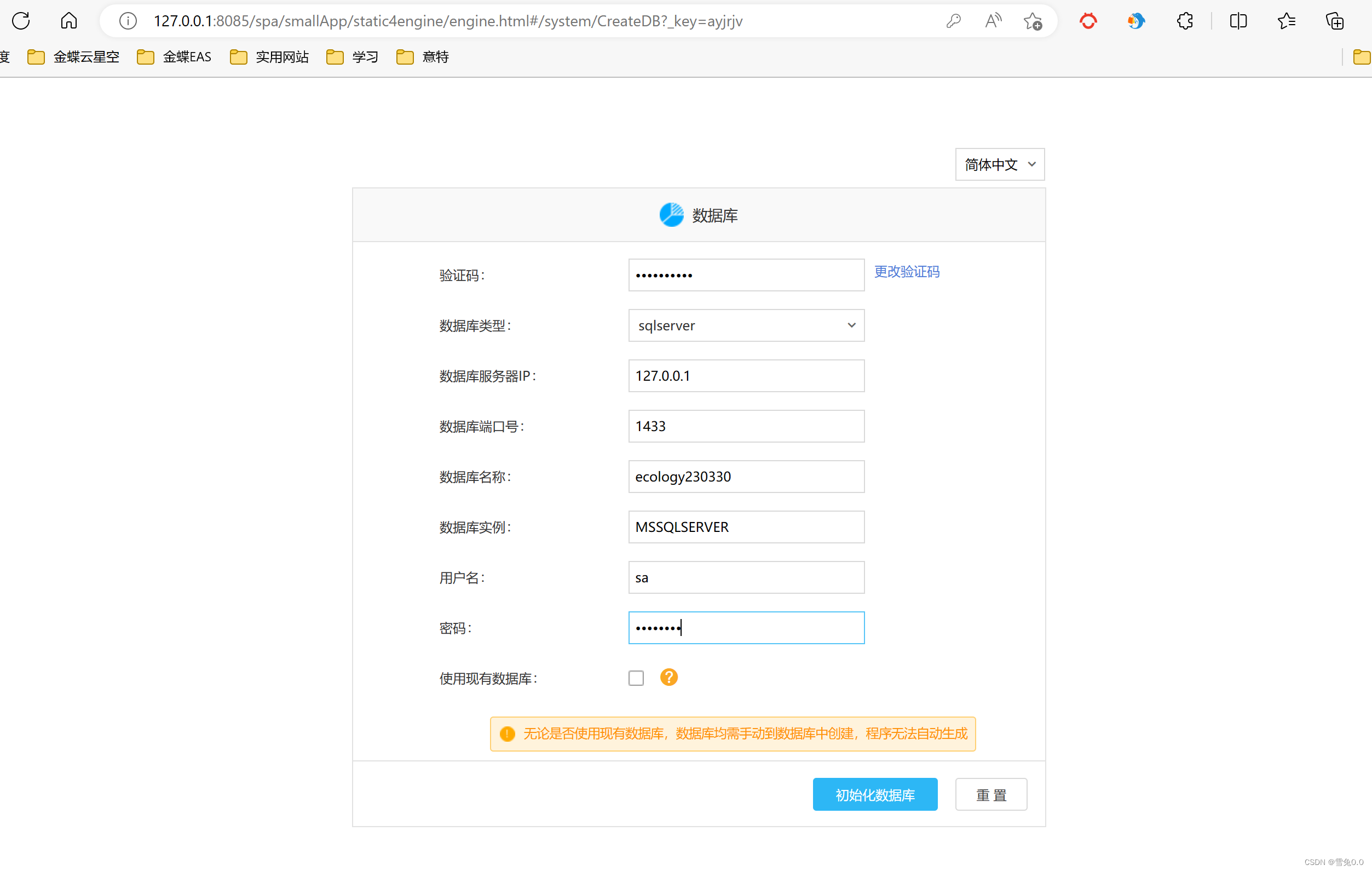Click the split screen icon
Screen dimensions: 1372x871
[1238, 21]
